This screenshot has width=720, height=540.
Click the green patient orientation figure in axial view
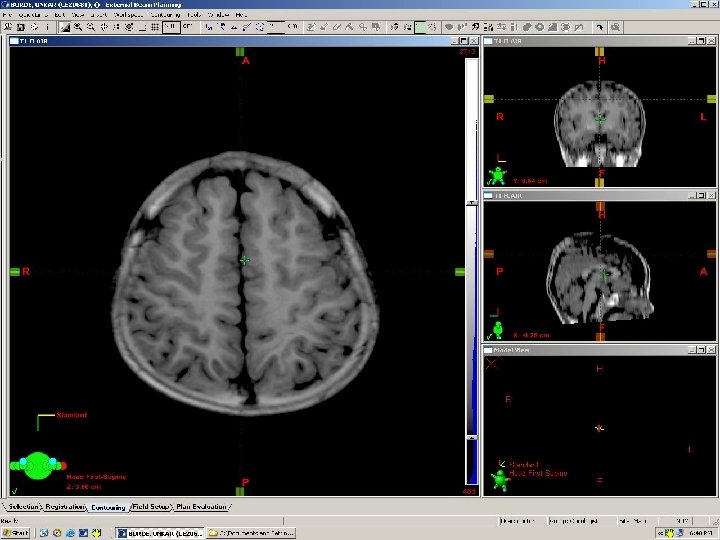pos(38,466)
